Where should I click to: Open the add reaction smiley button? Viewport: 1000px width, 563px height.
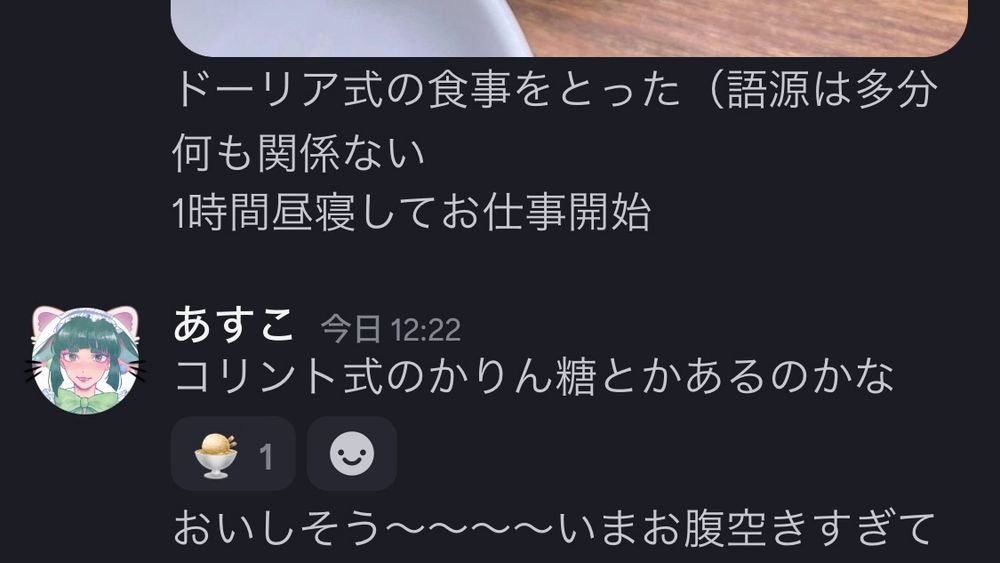[352, 454]
